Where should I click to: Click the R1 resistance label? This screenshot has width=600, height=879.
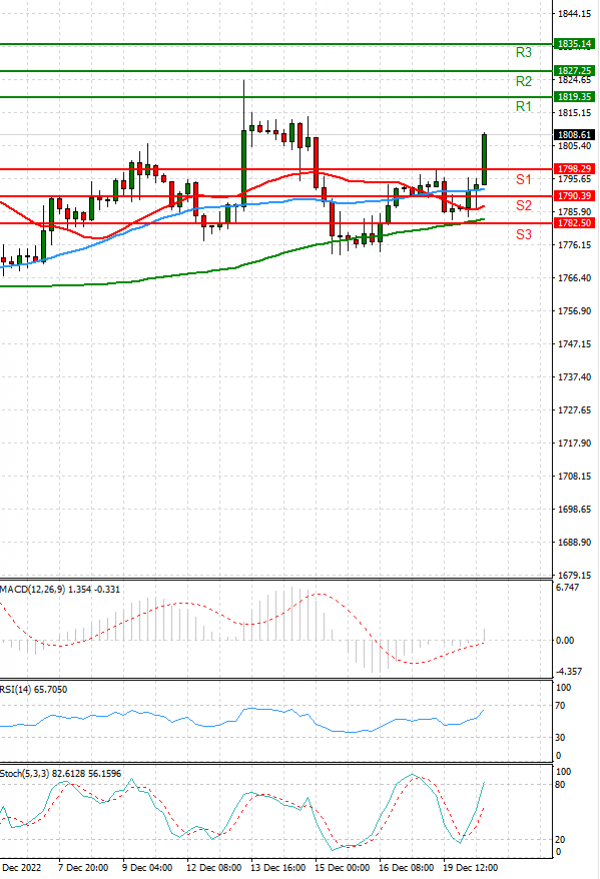[x=523, y=106]
